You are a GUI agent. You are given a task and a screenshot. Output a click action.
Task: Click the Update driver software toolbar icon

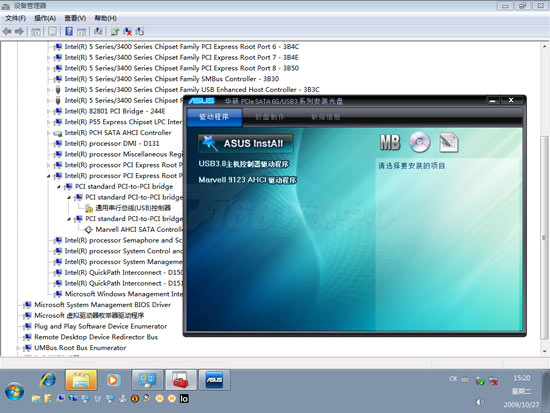(x=115, y=32)
